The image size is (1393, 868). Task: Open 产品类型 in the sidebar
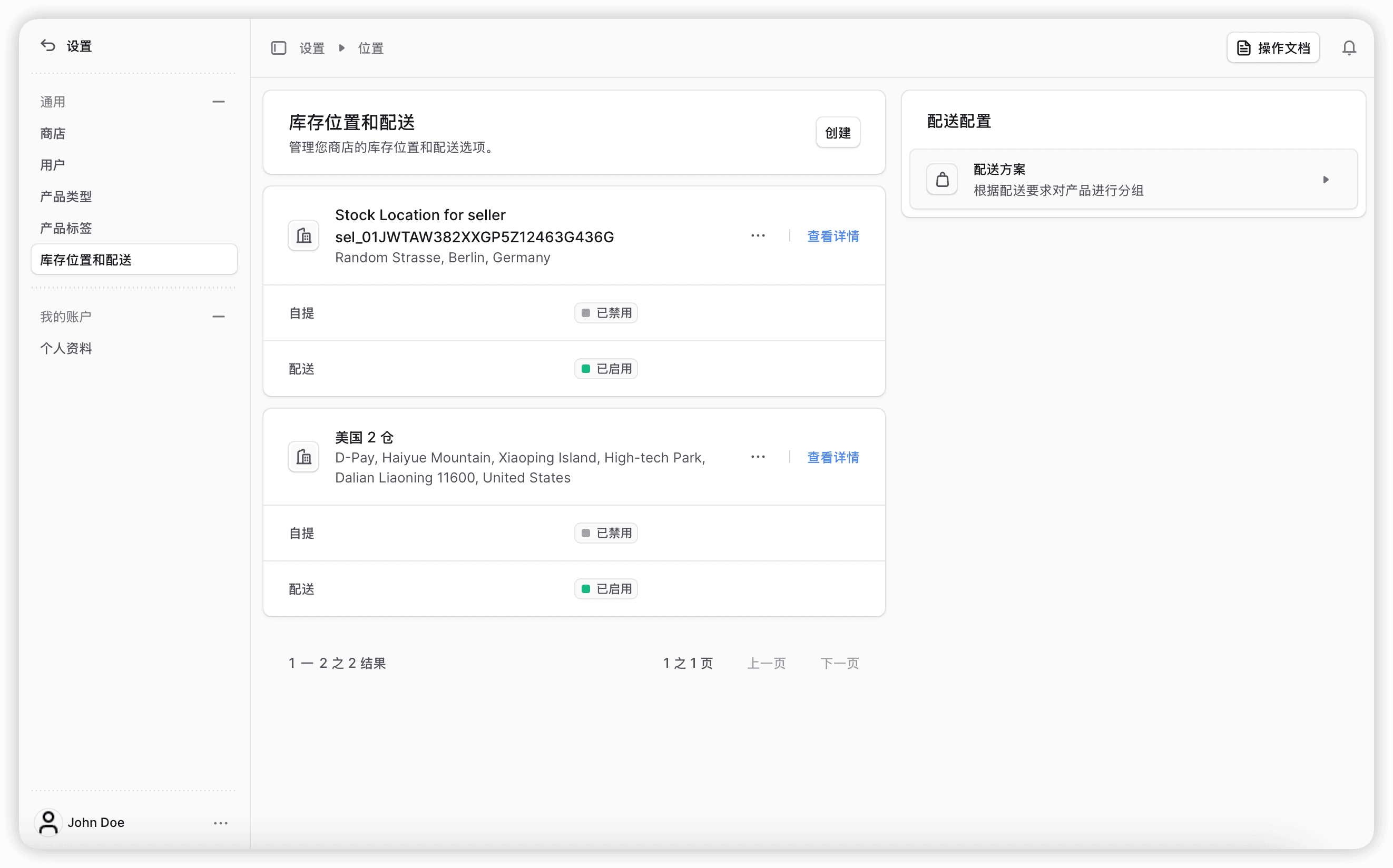[x=66, y=197]
